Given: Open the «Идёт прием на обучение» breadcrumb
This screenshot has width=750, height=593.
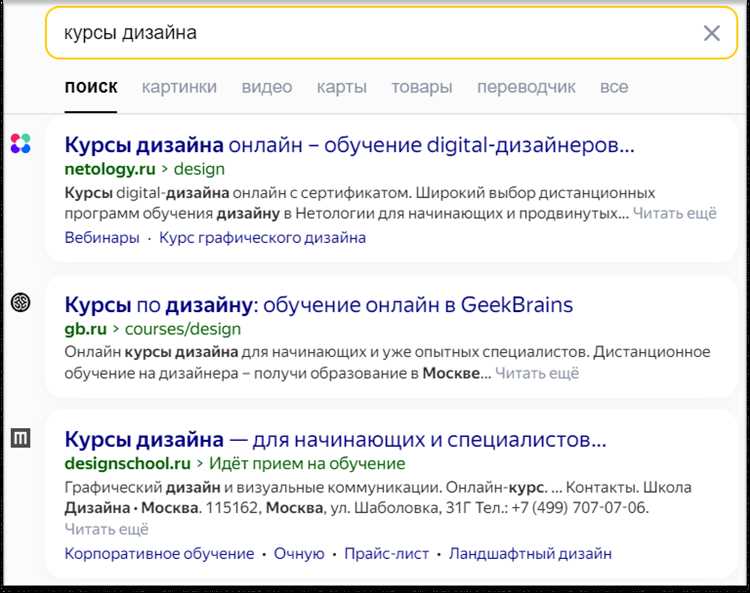Looking at the screenshot, I should 307,463.
